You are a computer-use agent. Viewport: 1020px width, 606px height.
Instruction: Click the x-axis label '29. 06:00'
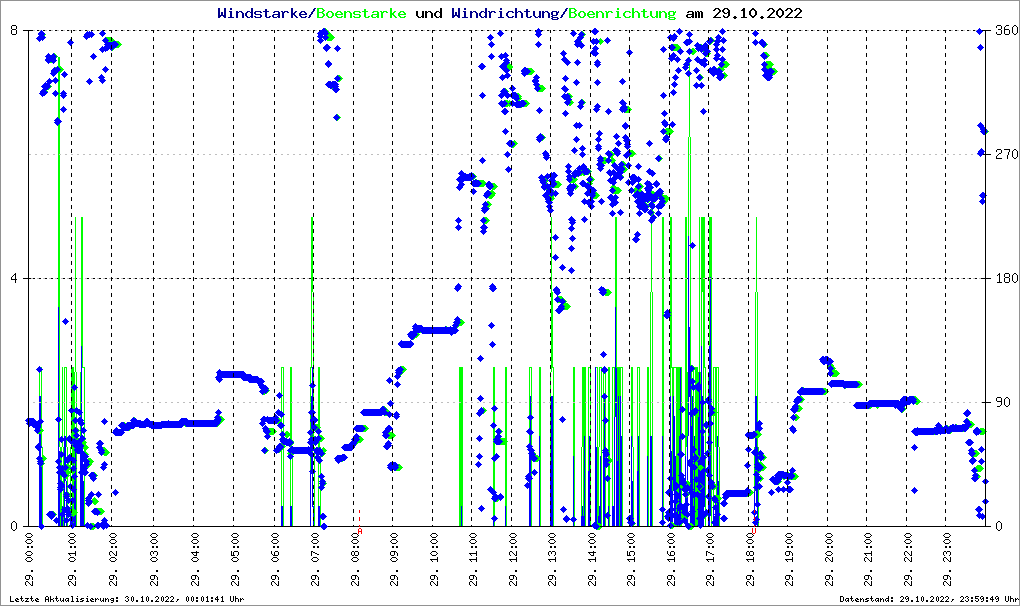275,559
